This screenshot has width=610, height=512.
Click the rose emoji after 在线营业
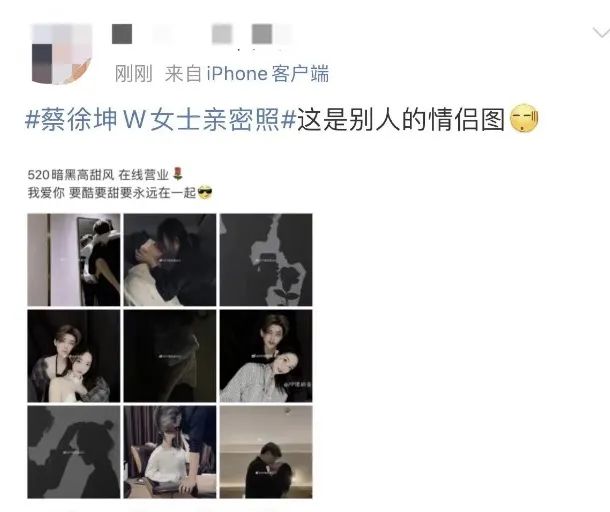coord(177,174)
